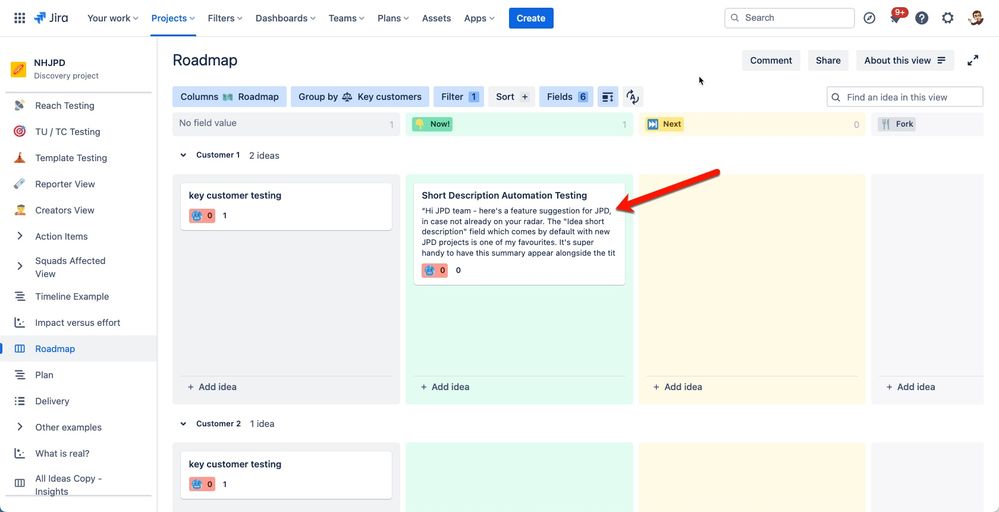The height and width of the screenshot is (512, 999).
Task: Open Short Description Automation Testing card
Action: [x=519, y=234]
